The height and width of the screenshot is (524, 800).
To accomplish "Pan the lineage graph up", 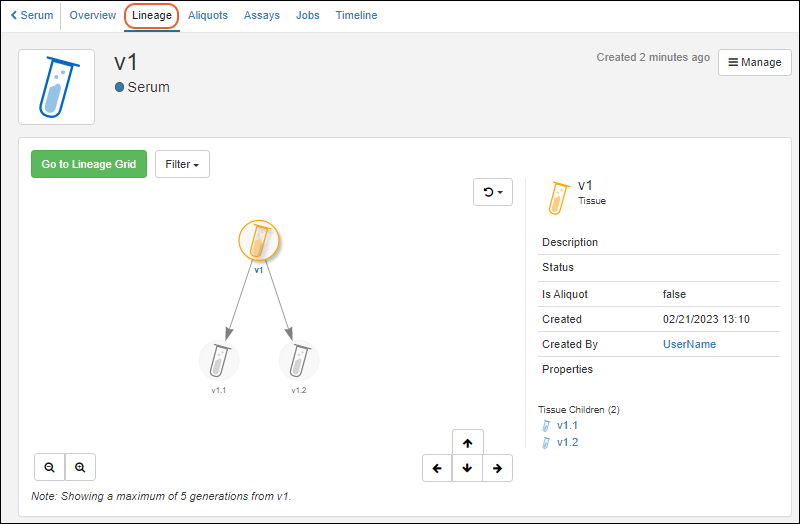I will pos(467,443).
